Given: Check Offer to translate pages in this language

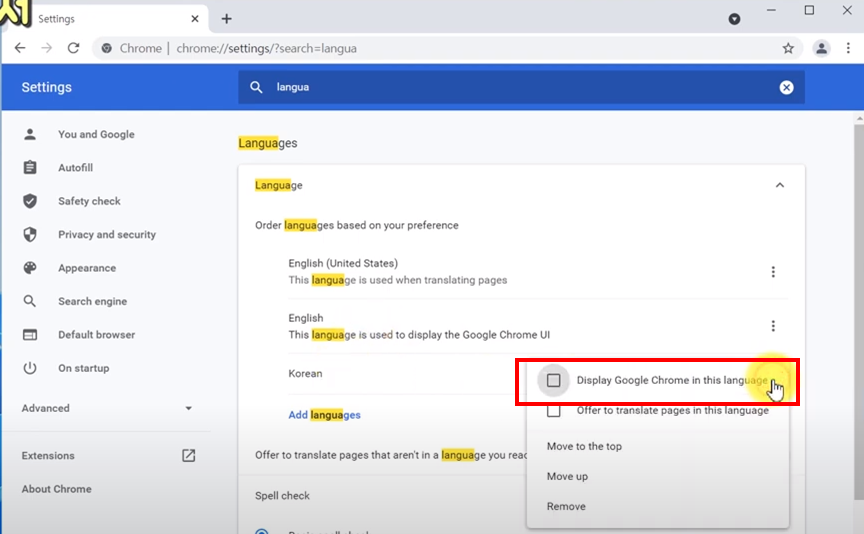Looking at the screenshot, I should pos(553,411).
